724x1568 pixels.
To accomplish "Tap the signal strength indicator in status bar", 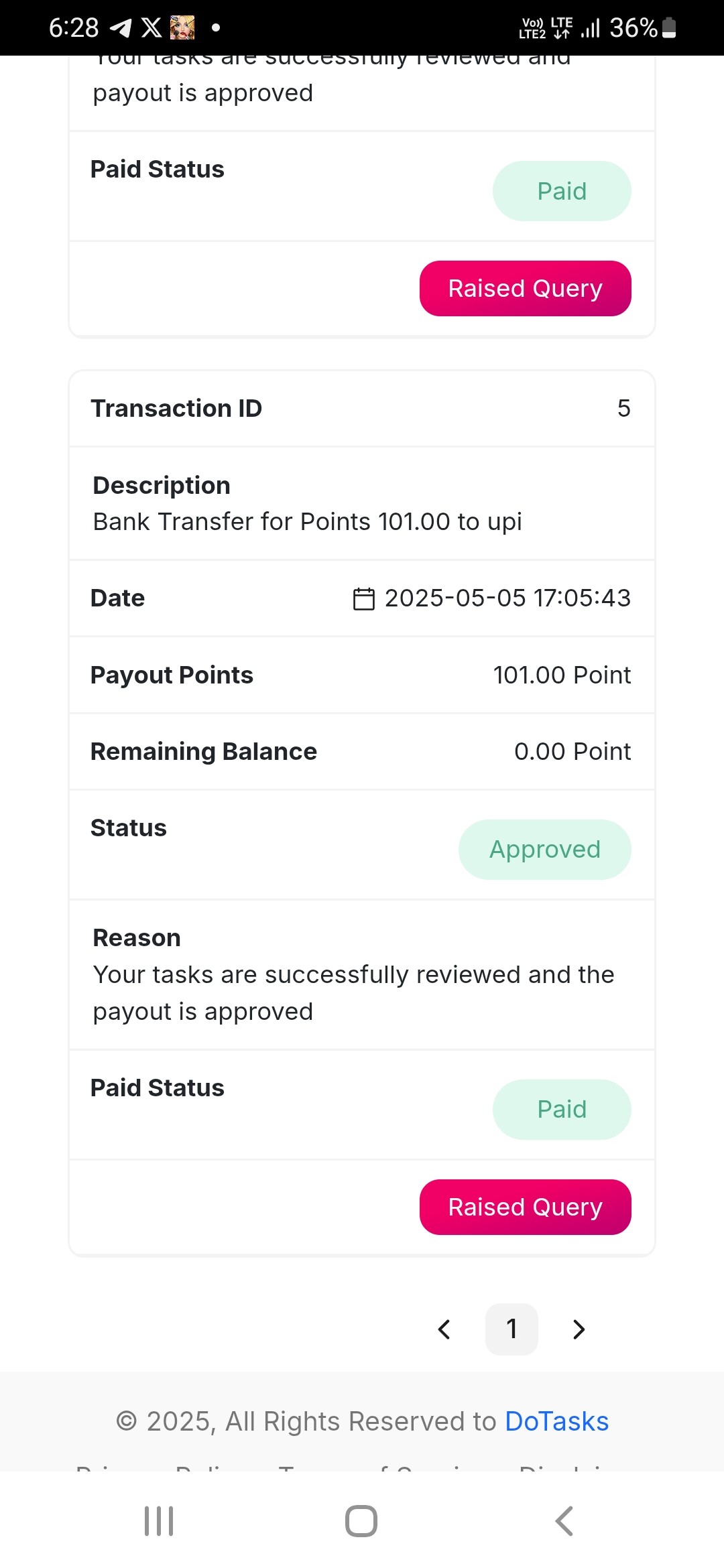I will [590, 27].
